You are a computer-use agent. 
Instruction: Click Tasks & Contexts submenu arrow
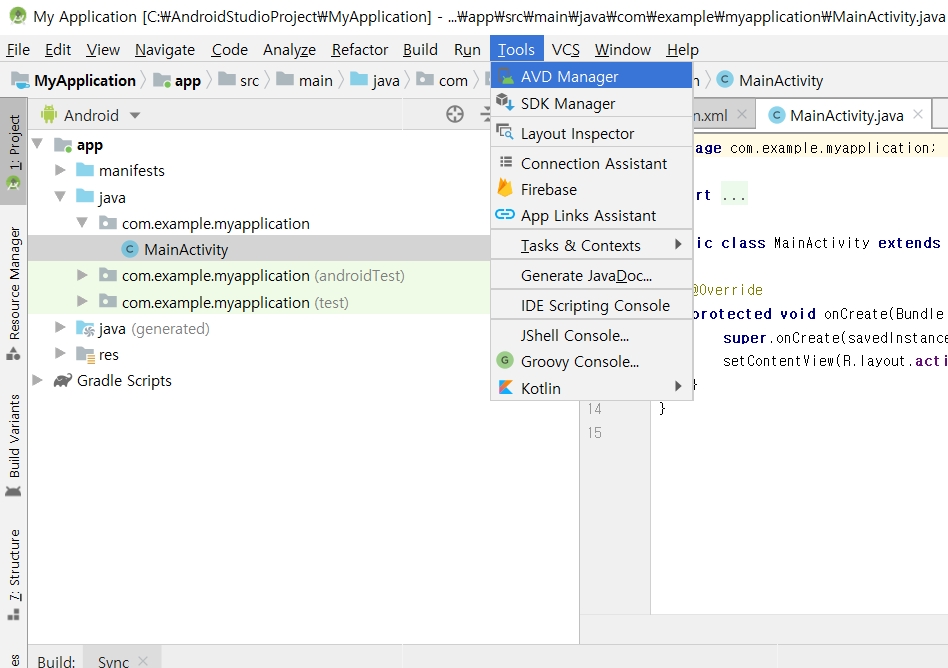[x=678, y=244]
